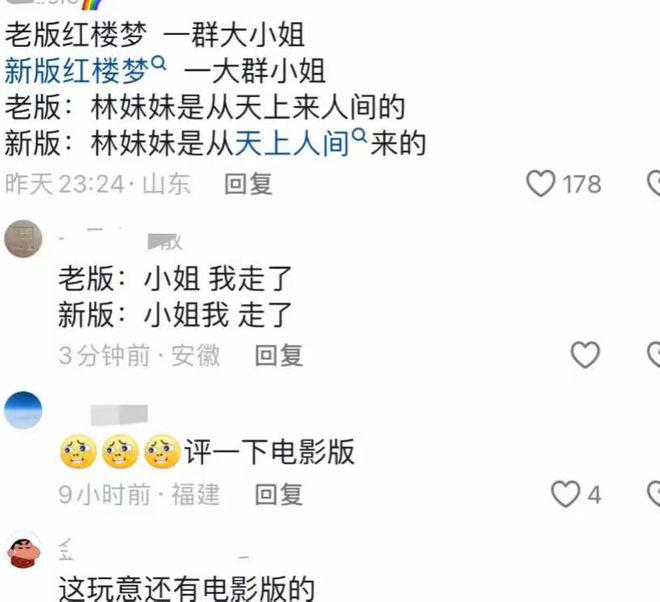The height and width of the screenshot is (602, 660).
Task: Reply to the 安徽 comment
Action: tap(279, 355)
